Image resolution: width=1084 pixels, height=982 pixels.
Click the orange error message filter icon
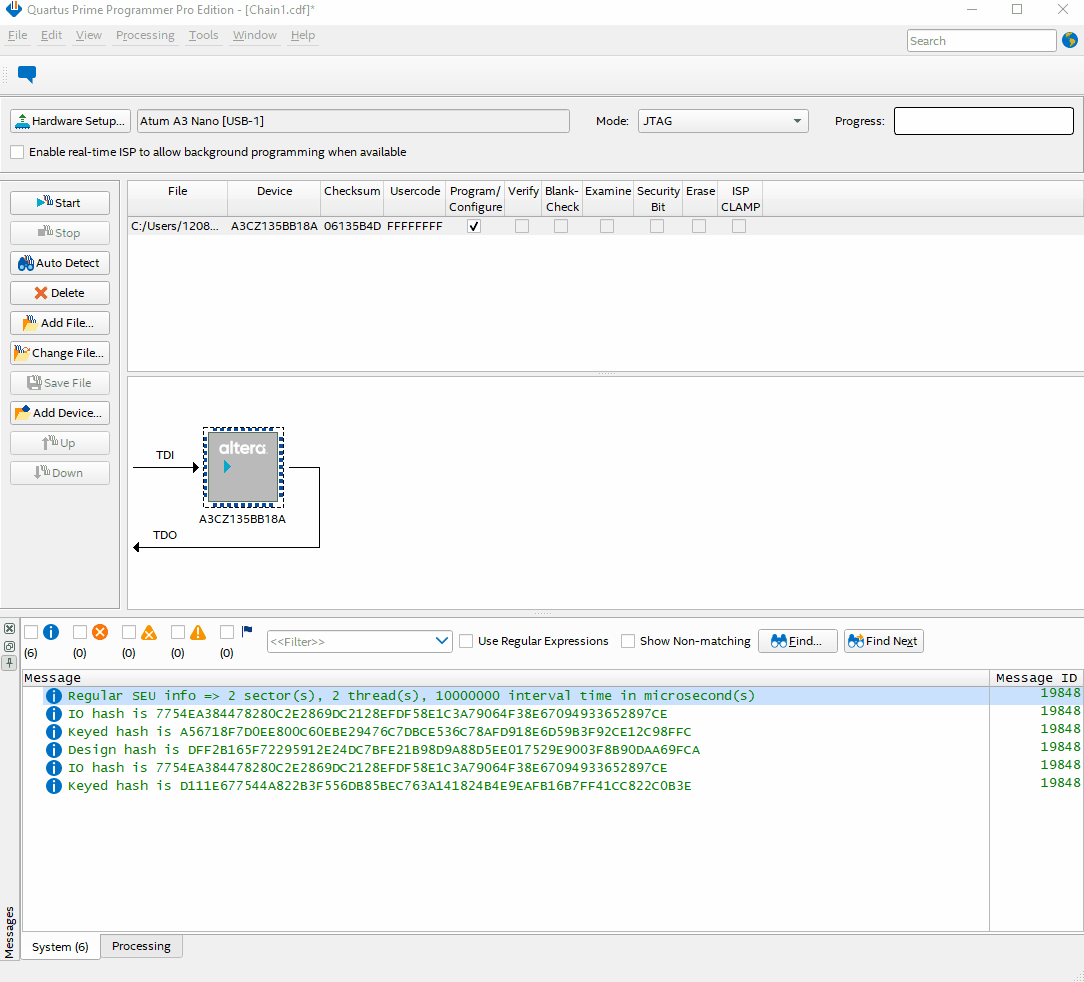tap(100, 632)
